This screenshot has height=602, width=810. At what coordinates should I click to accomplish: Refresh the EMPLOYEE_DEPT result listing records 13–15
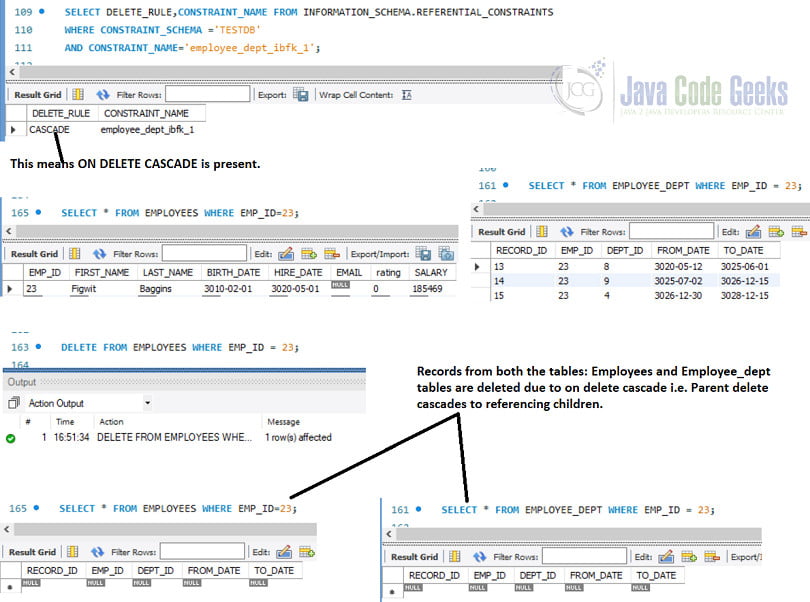[x=567, y=231]
